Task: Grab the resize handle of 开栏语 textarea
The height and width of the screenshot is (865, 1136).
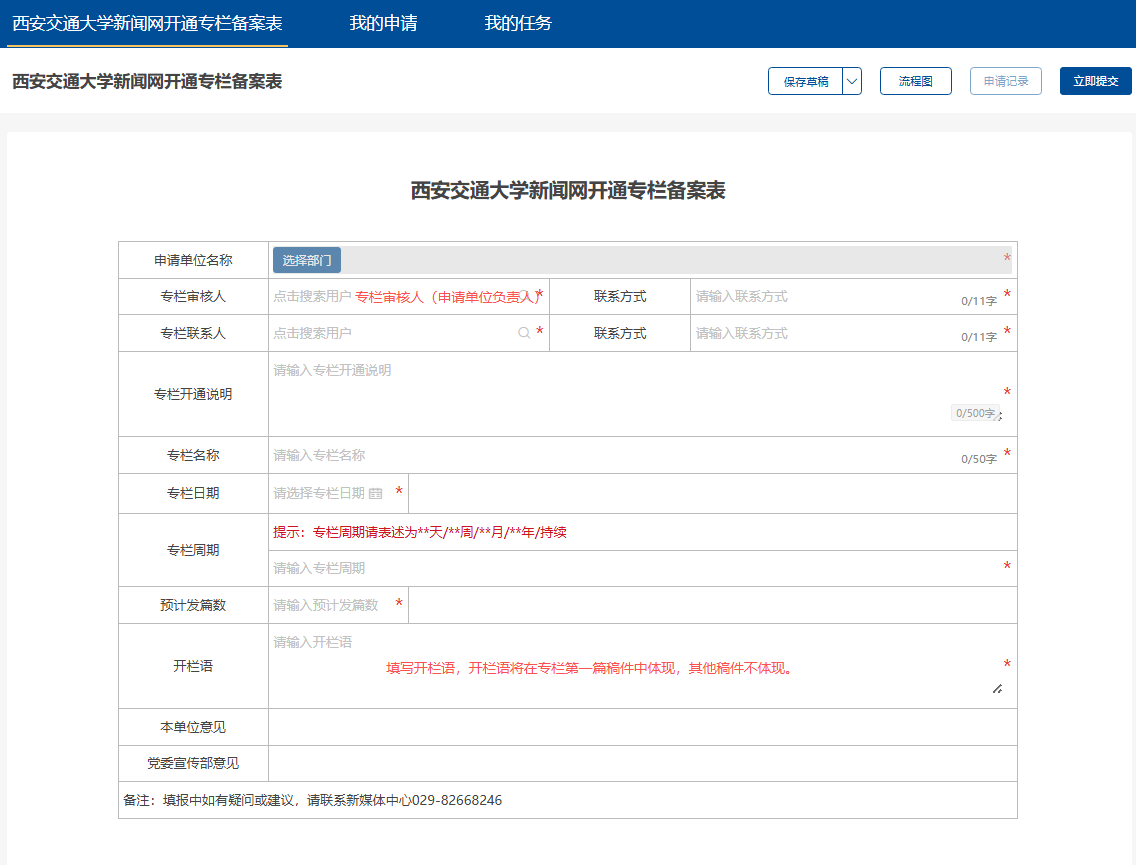Action: click(x=997, y=688)
